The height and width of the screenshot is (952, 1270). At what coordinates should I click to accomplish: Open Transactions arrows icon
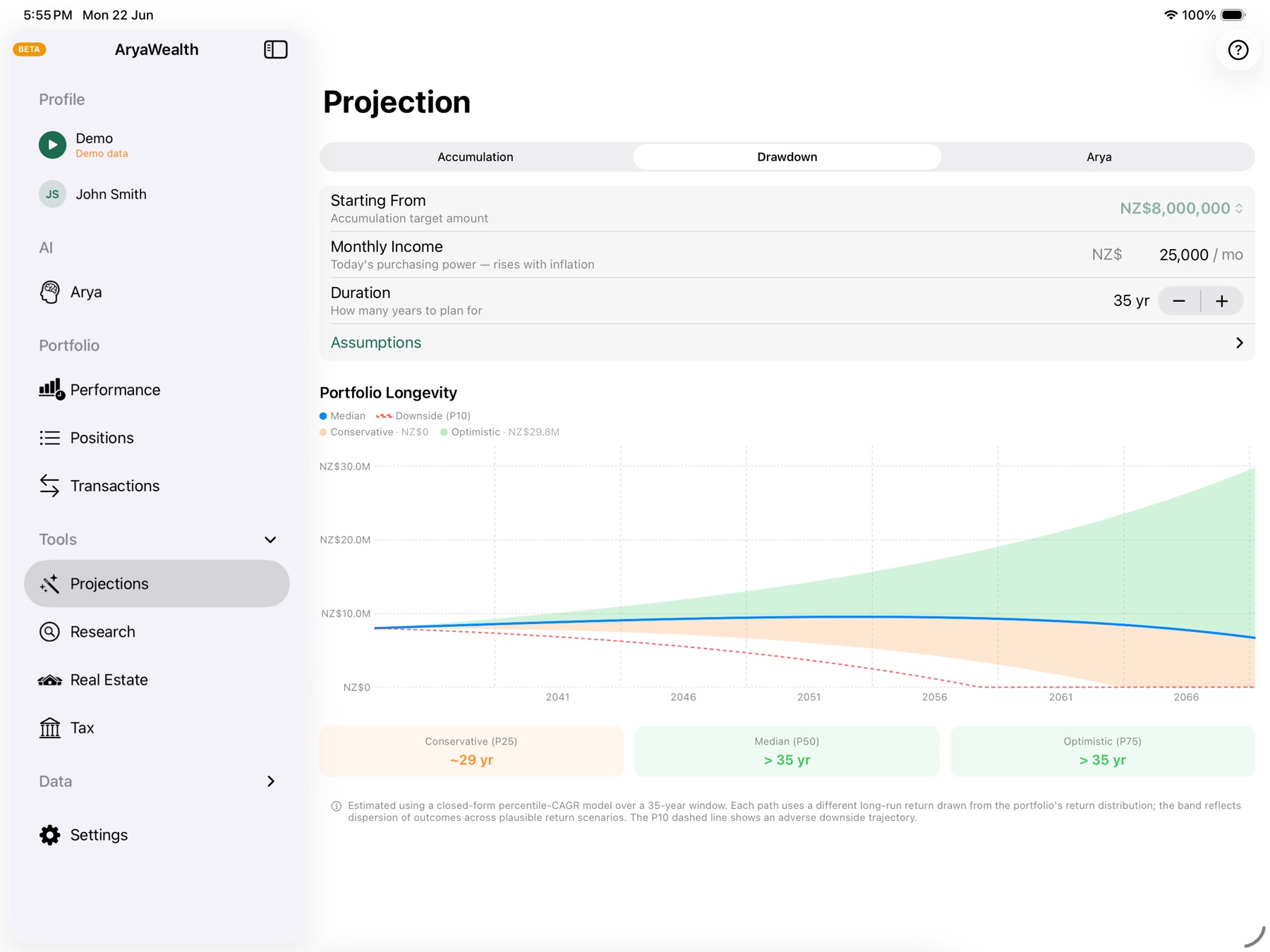(49, 486)
